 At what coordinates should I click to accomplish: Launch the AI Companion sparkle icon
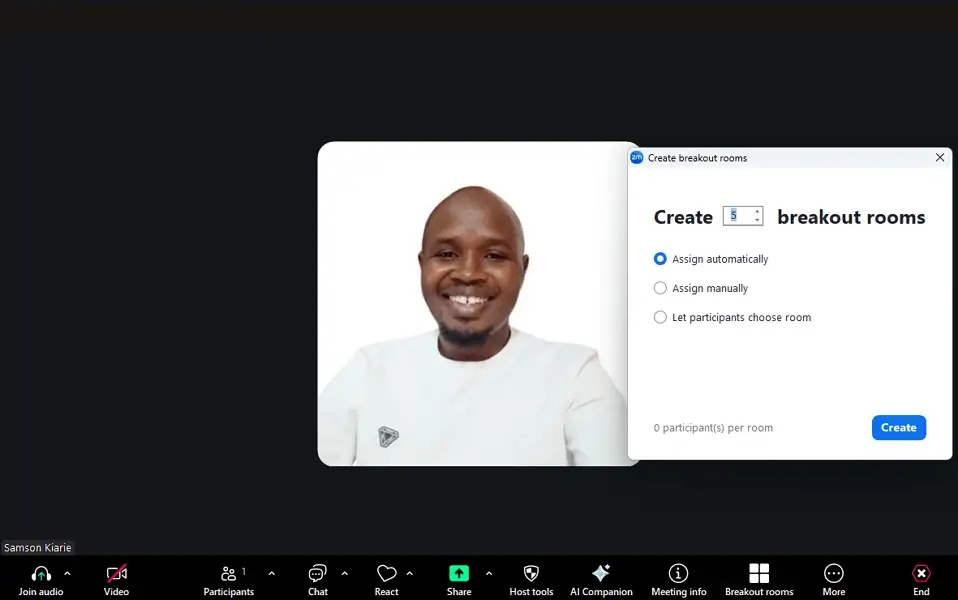point(601,574)
